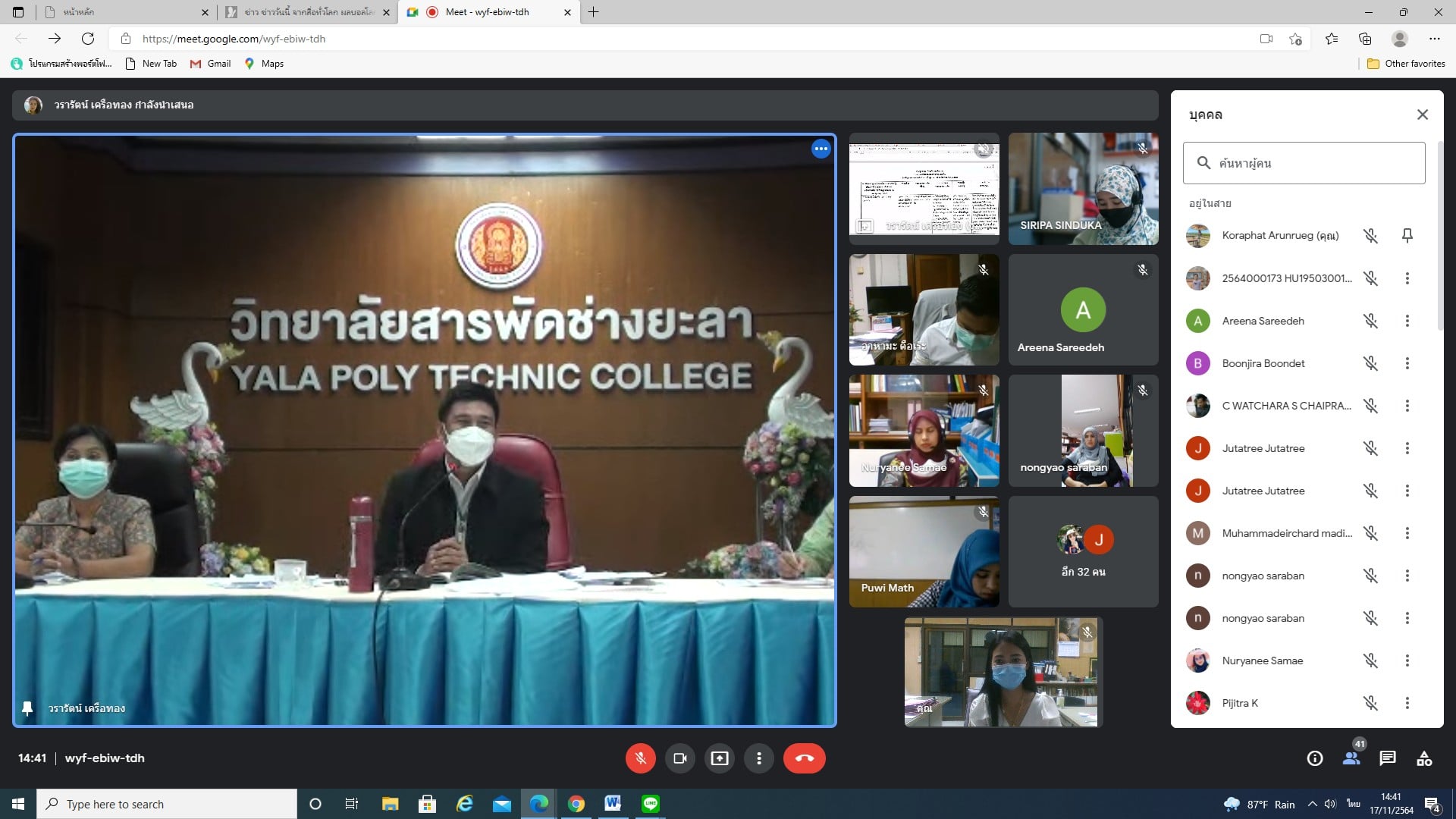Select the SIRIPA SINDUKA video tile

pos(1083,189)
